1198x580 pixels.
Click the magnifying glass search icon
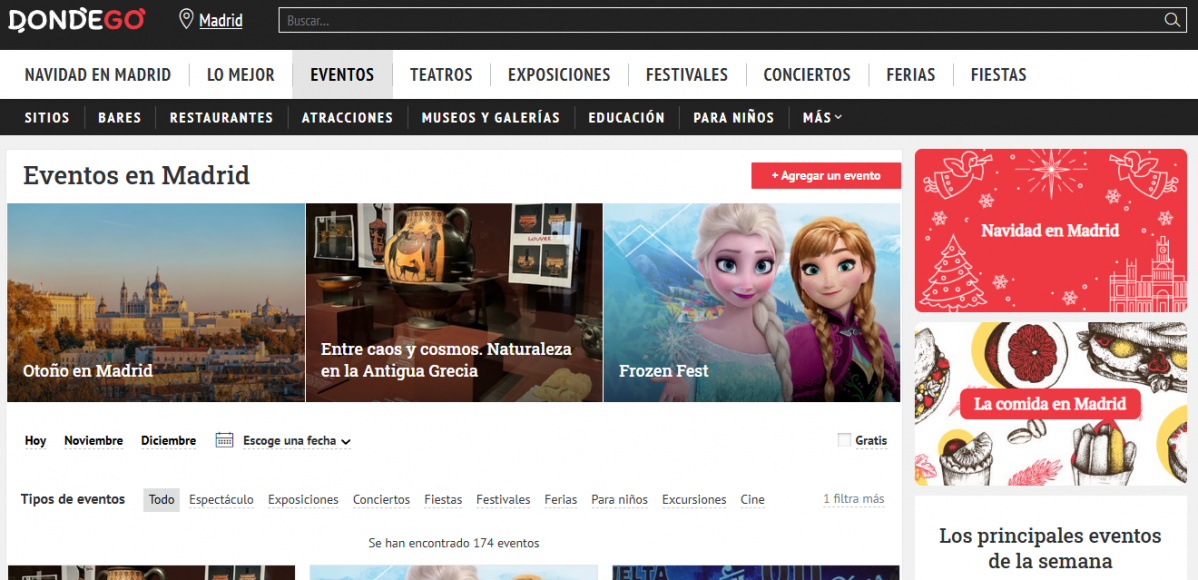[1172, 21]
